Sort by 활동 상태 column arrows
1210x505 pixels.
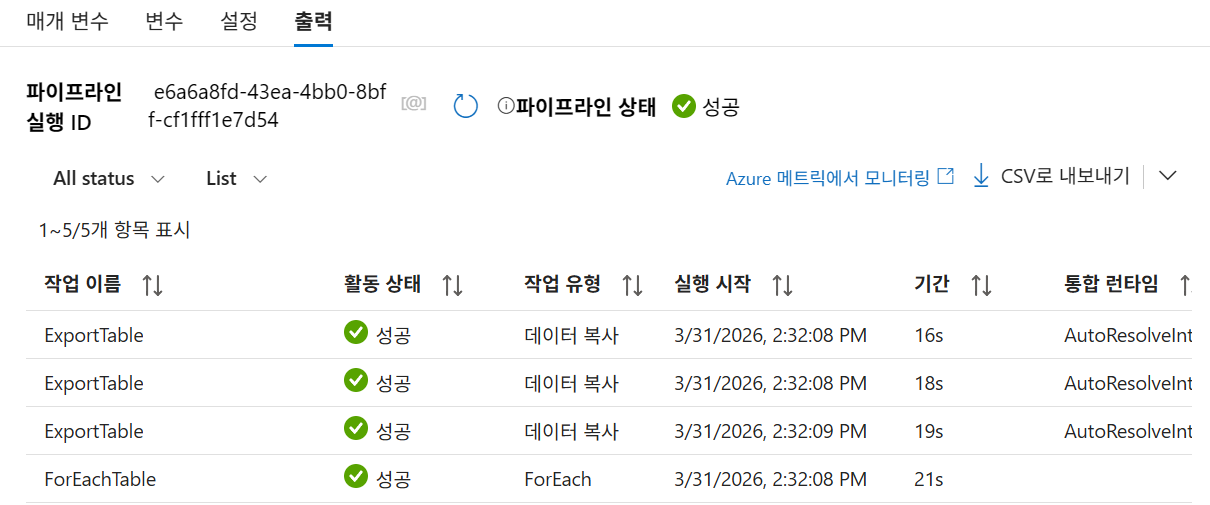(x=452, y=285)
